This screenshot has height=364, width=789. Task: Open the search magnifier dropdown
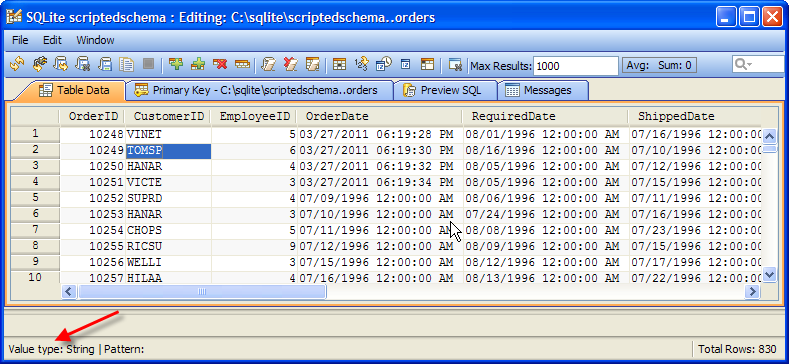(743, 65)
